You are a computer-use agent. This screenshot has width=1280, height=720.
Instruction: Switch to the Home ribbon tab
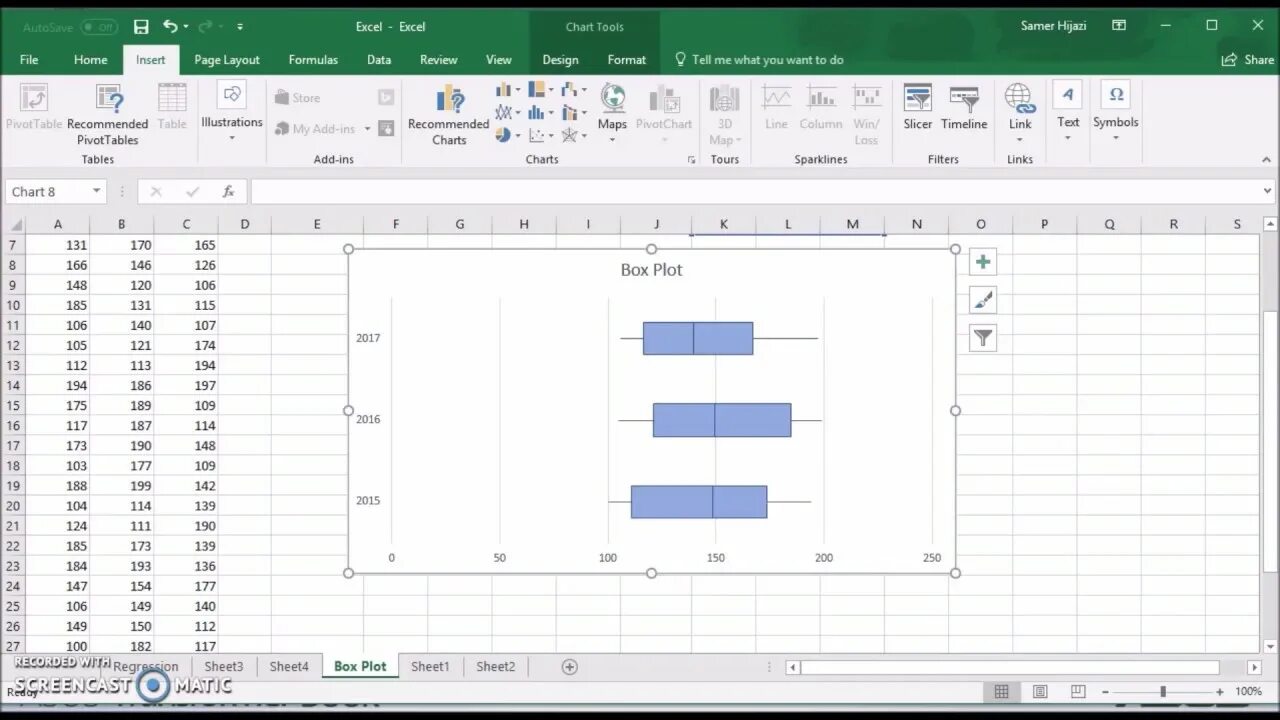(x=90, y=60)
